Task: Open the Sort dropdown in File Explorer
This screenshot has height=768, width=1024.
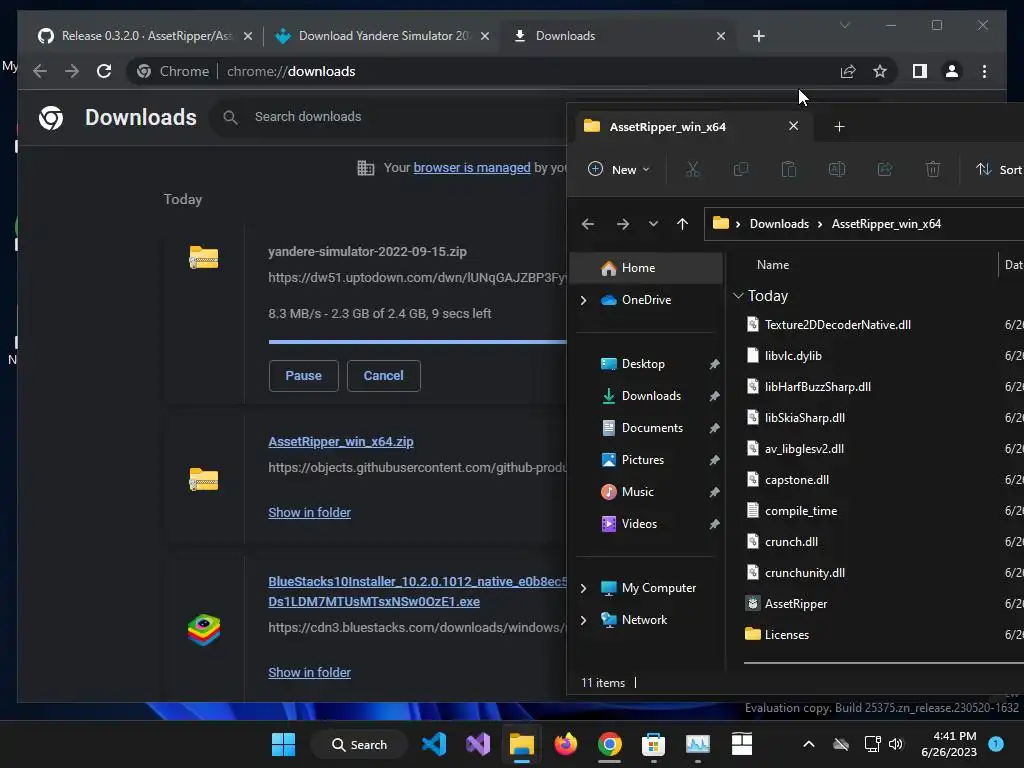Action: point(998,170)
